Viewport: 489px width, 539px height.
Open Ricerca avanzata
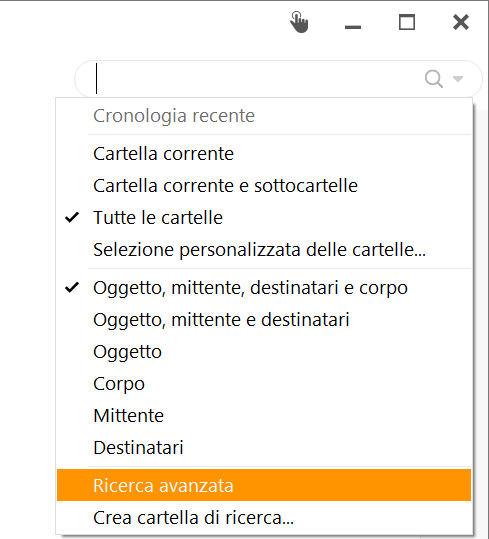point(264,485)
